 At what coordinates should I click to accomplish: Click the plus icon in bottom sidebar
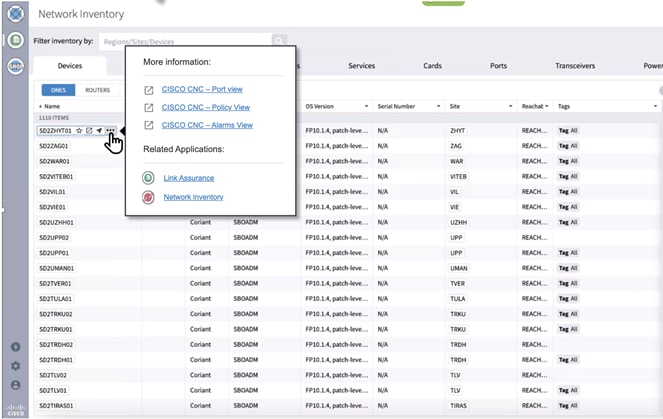pos(16,347)
